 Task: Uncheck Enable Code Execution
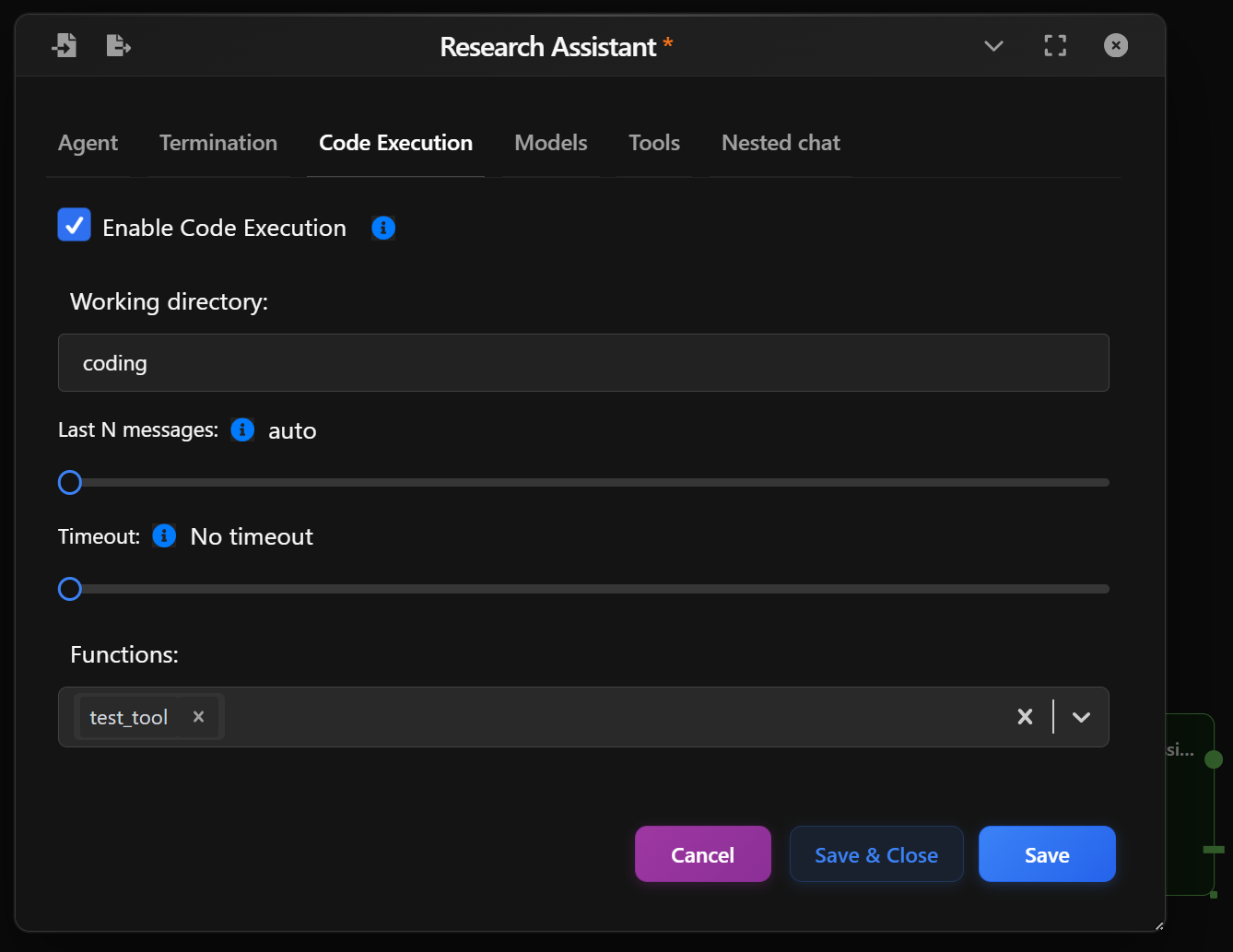click(x=74, y=224)
